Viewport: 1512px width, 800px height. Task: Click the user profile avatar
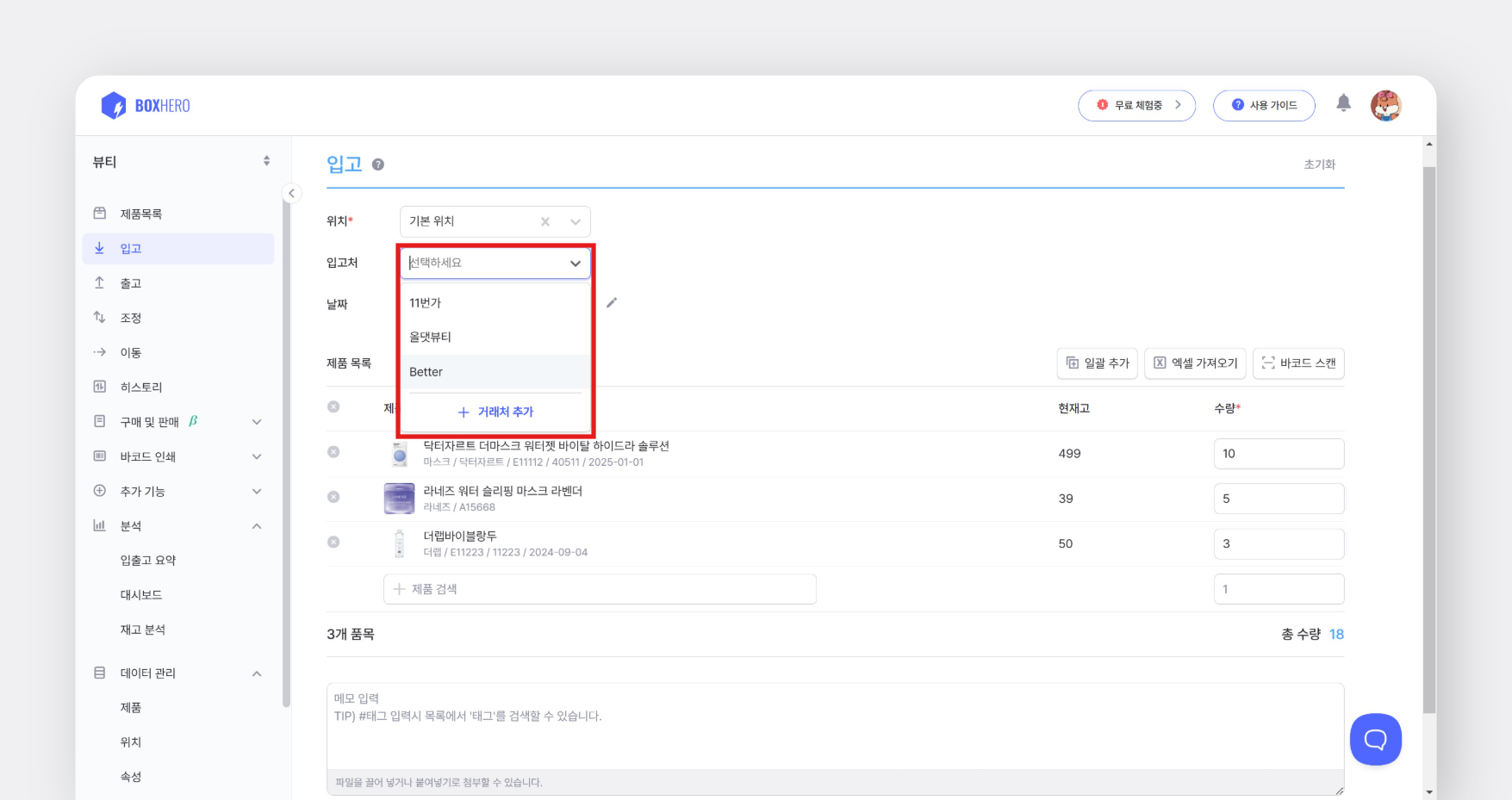point(1386,104)
